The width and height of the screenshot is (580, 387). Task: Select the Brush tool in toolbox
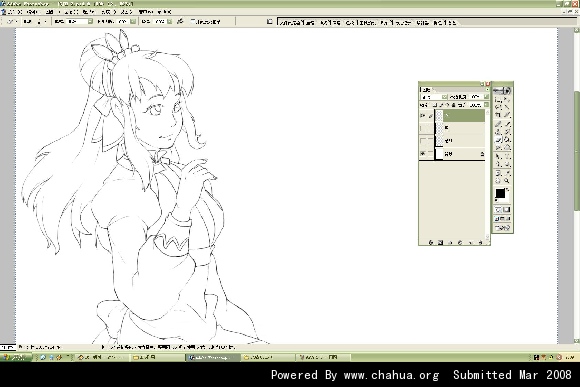click(507, 124)
